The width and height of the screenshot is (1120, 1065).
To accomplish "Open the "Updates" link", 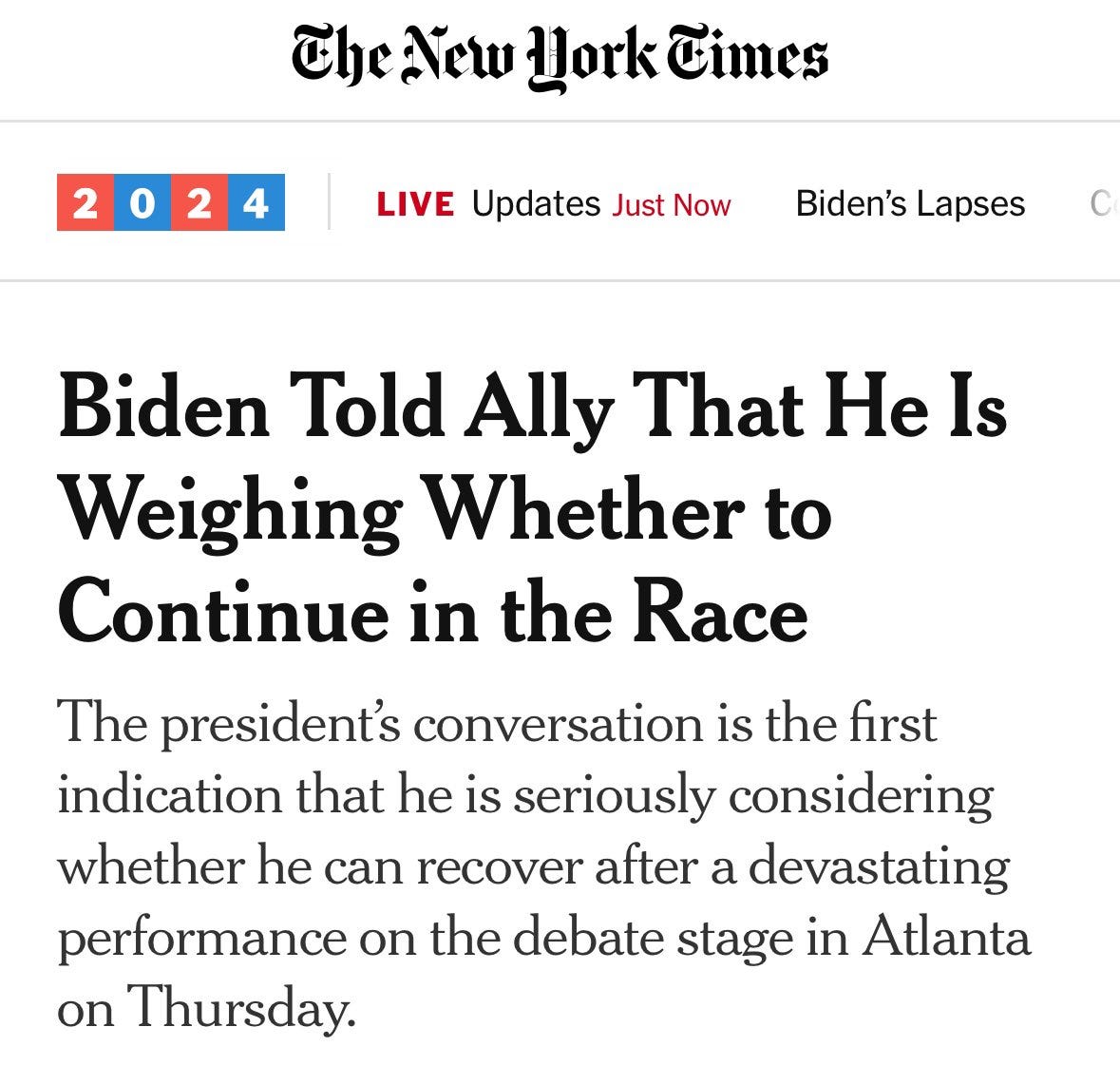I will pyautogui.click(x=536, y=204).
